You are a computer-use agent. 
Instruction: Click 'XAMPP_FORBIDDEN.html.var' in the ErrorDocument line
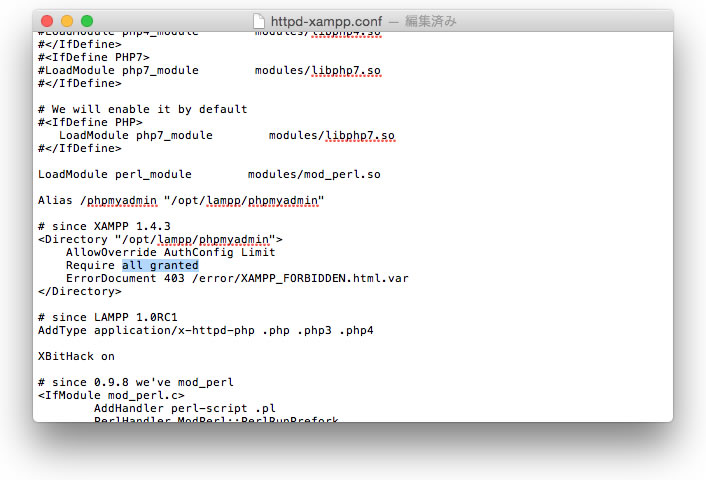(x=325, y=278)
